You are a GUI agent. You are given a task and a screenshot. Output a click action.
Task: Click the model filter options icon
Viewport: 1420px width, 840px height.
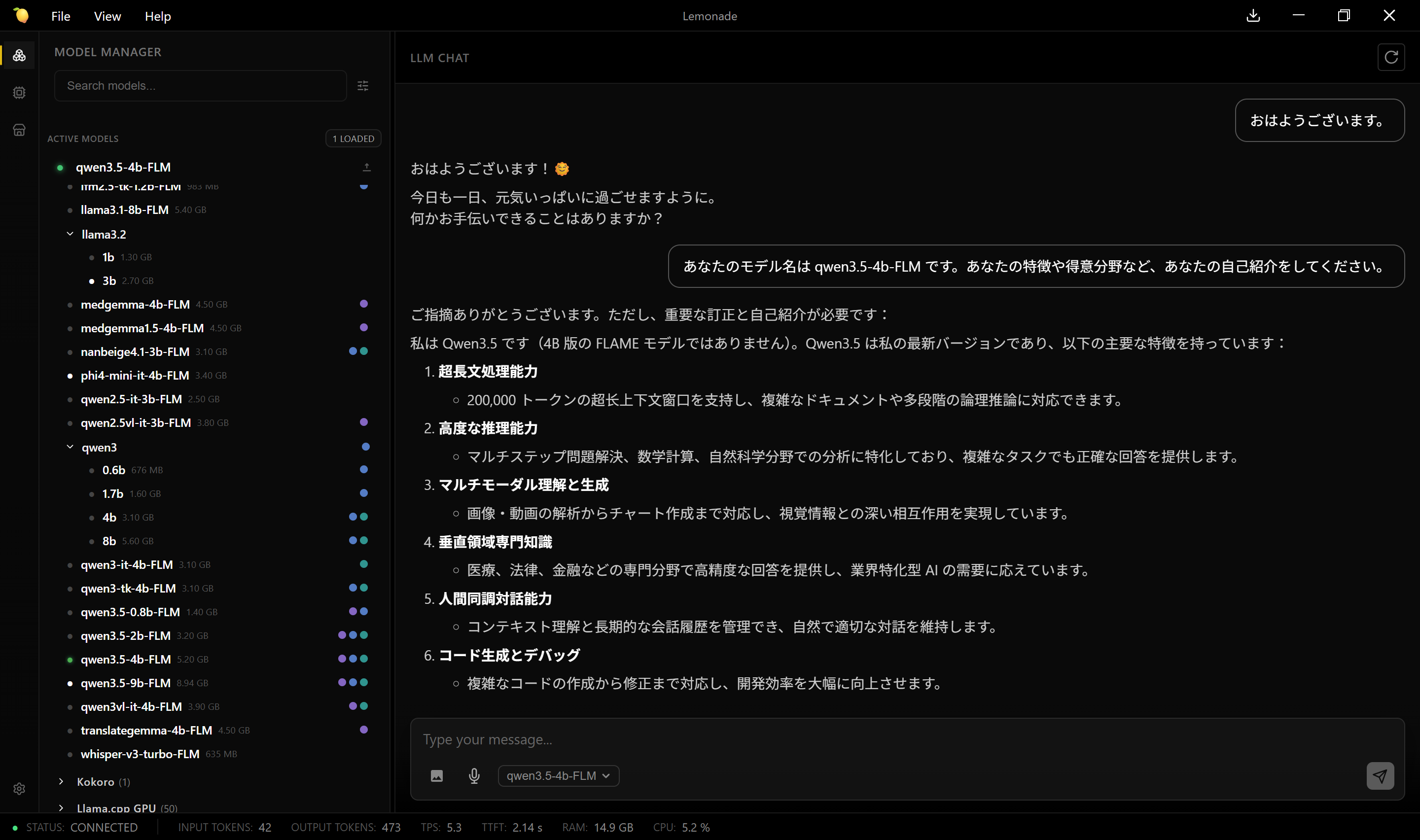click(x=363, y=86)
